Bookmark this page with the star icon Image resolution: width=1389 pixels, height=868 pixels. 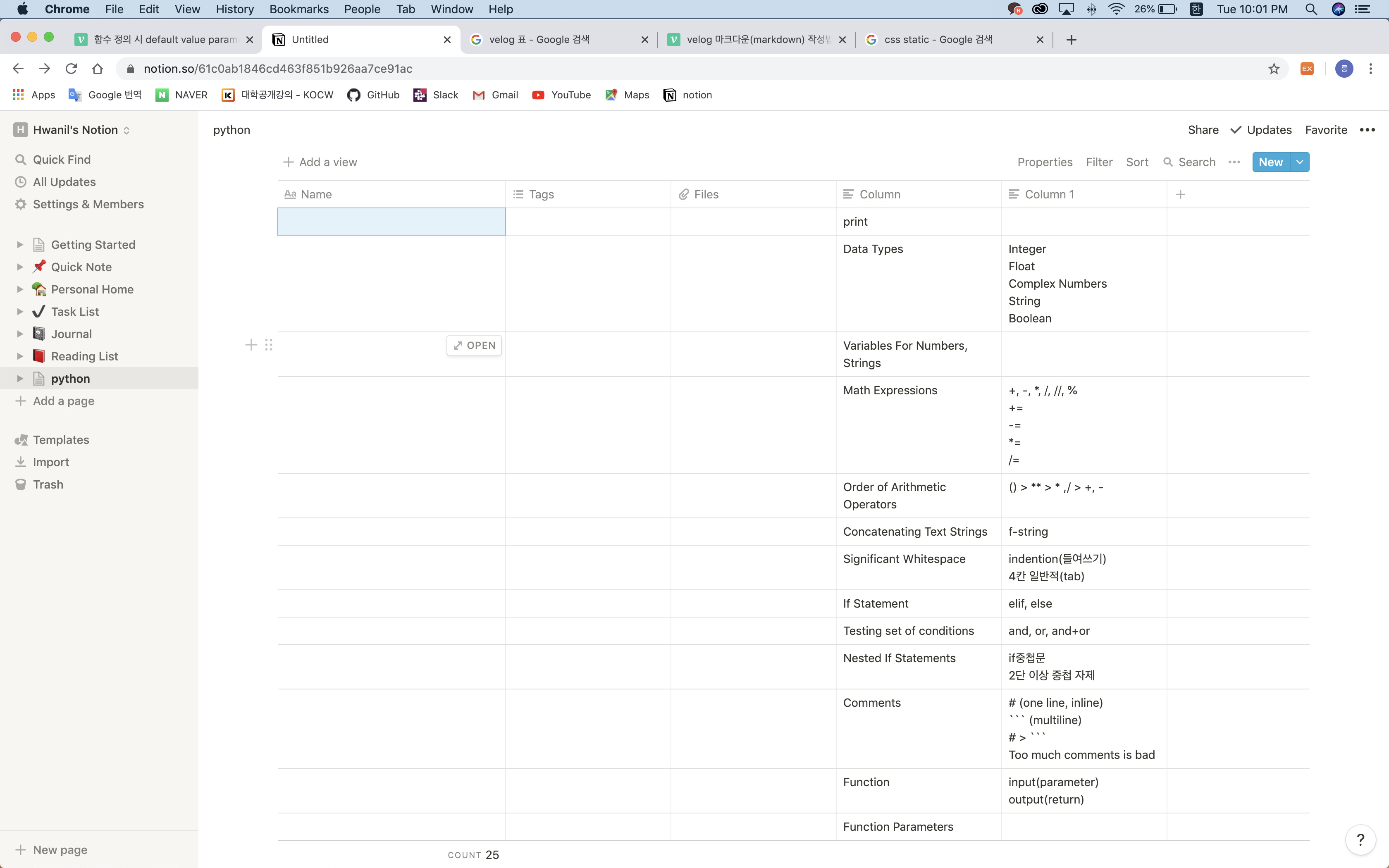click(1274, 69)
